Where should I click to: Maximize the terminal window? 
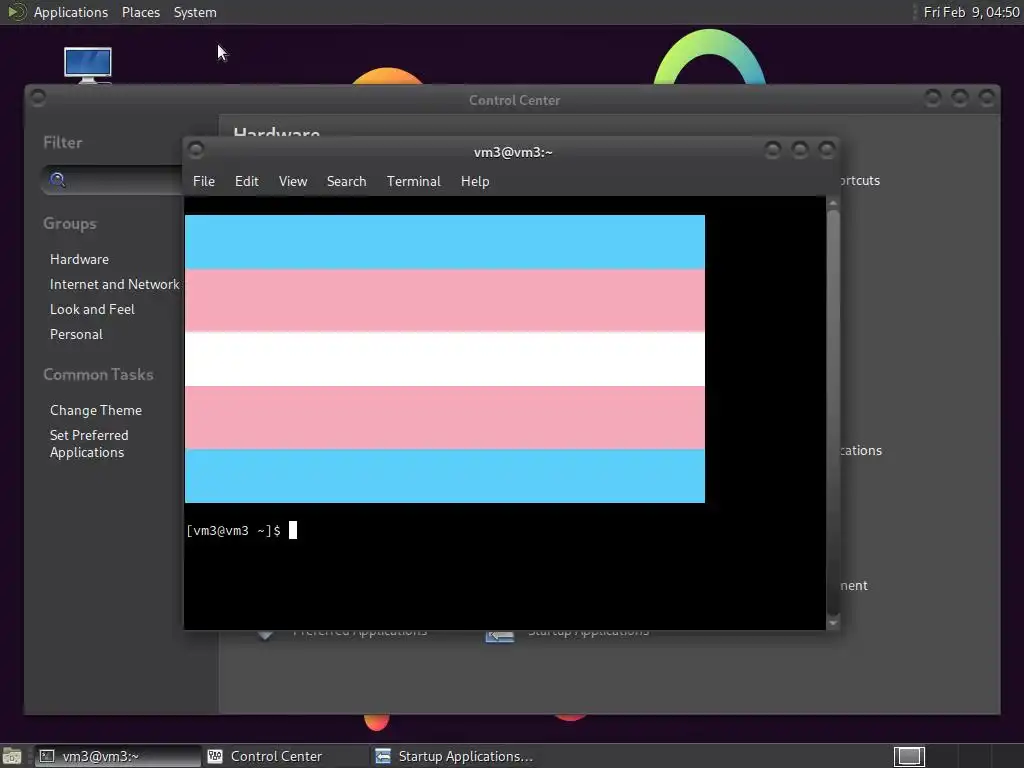pyautogui.click(x=799, y=151)
